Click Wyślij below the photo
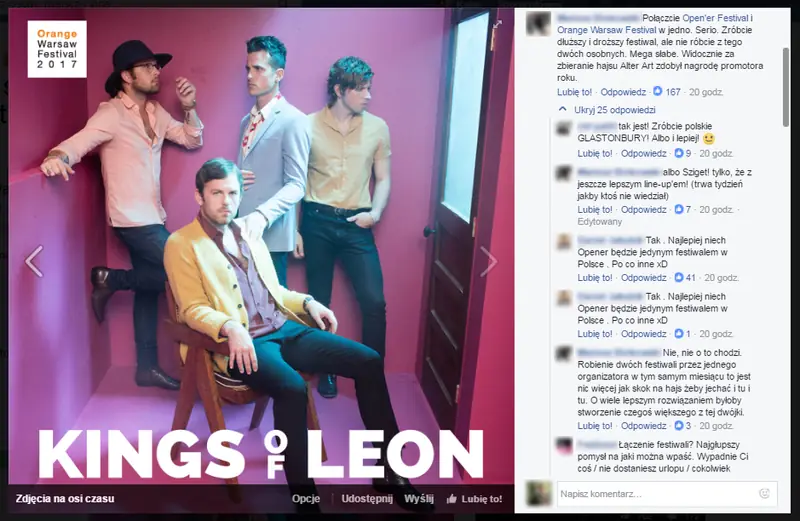This screenshot has width=800, height=521. pyautogui.click(x=419, y=499)
